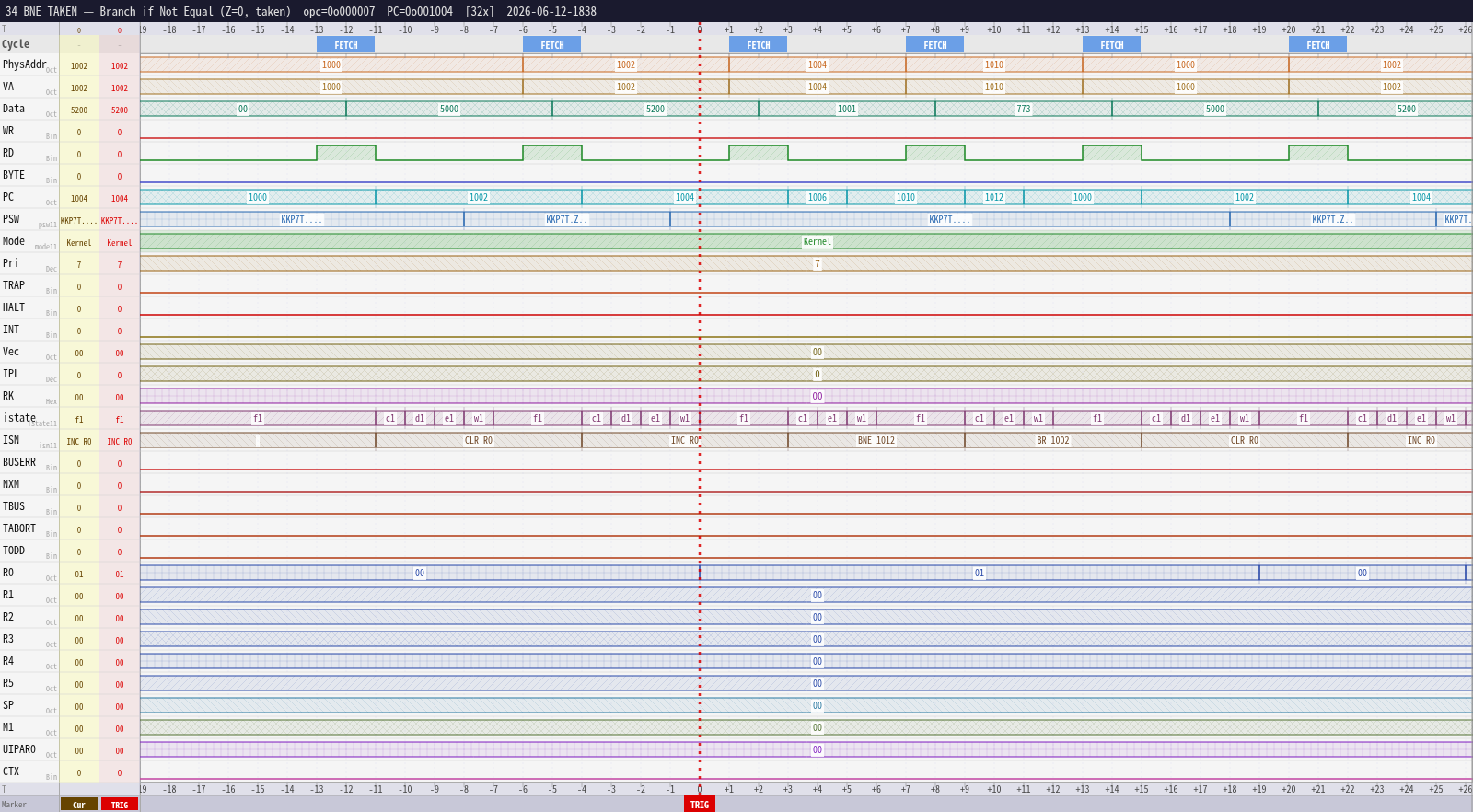The image size is (1473, 812).
Task: Click the FETCH cycle marker near time -5
Action: tap(552, 45)
